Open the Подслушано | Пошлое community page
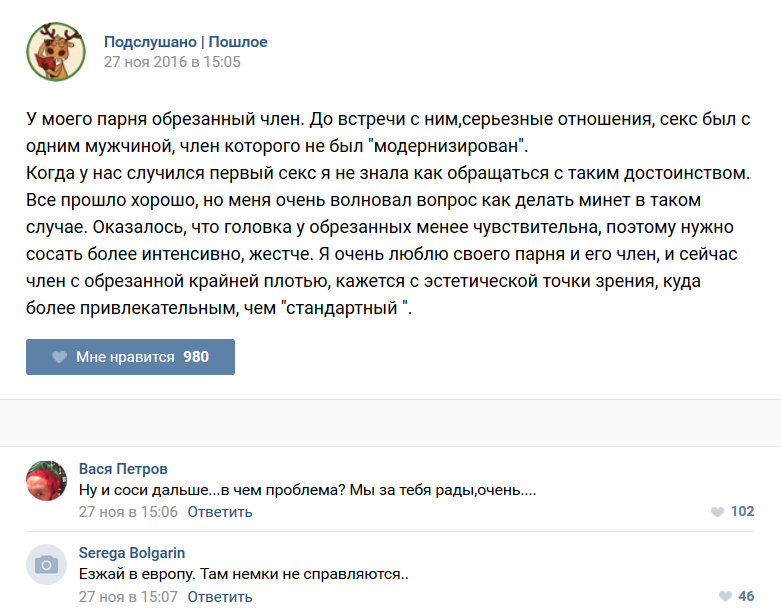 (x=185, y=42)
